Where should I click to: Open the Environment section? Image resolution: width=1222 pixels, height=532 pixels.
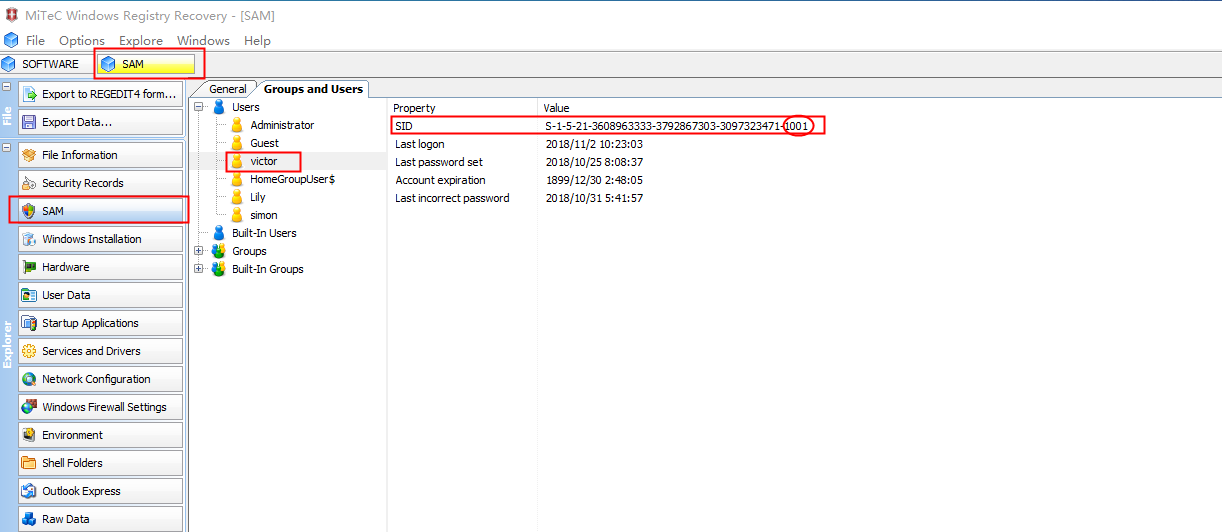[100, 435]
